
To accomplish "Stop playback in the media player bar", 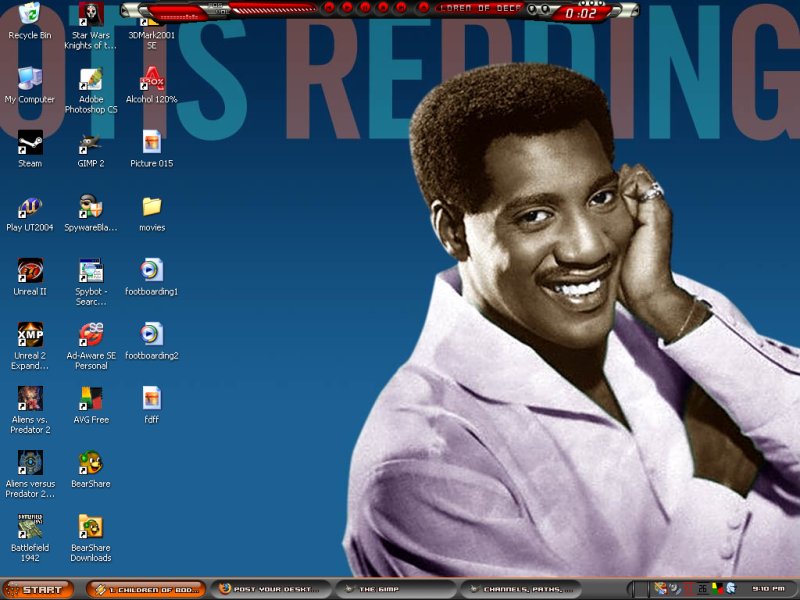I will click(383, 8).
